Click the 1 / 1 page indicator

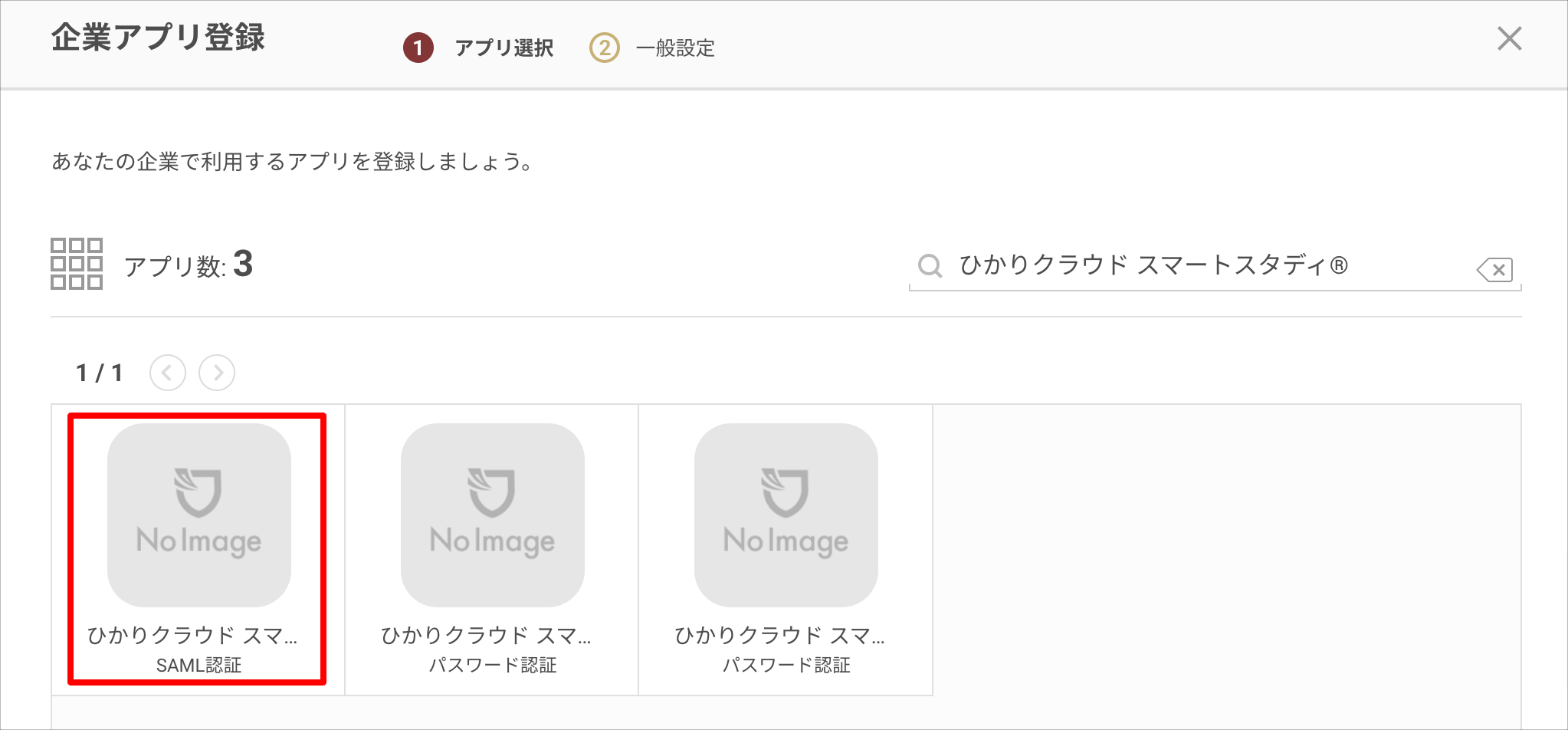[100, 373]
